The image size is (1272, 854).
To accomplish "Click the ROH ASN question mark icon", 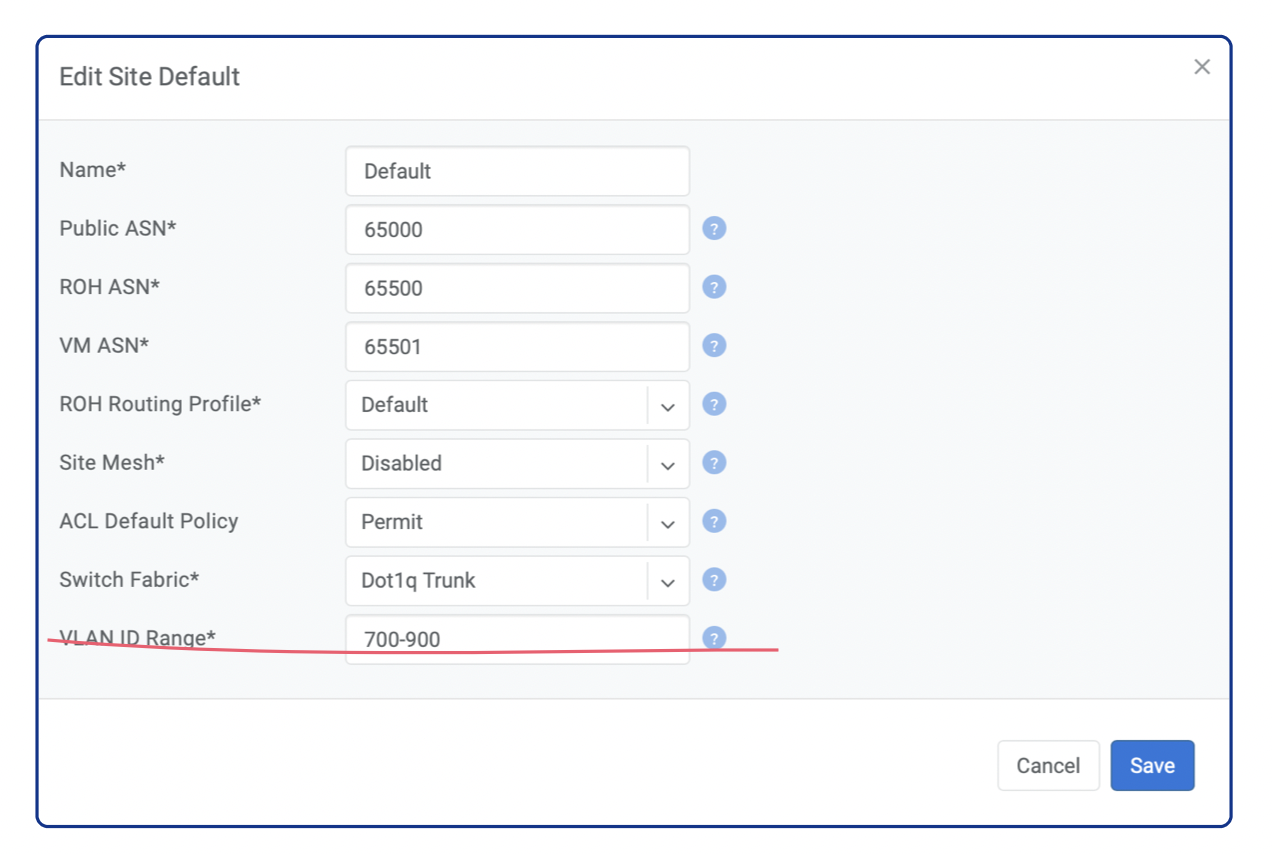I will coord(713,287).
